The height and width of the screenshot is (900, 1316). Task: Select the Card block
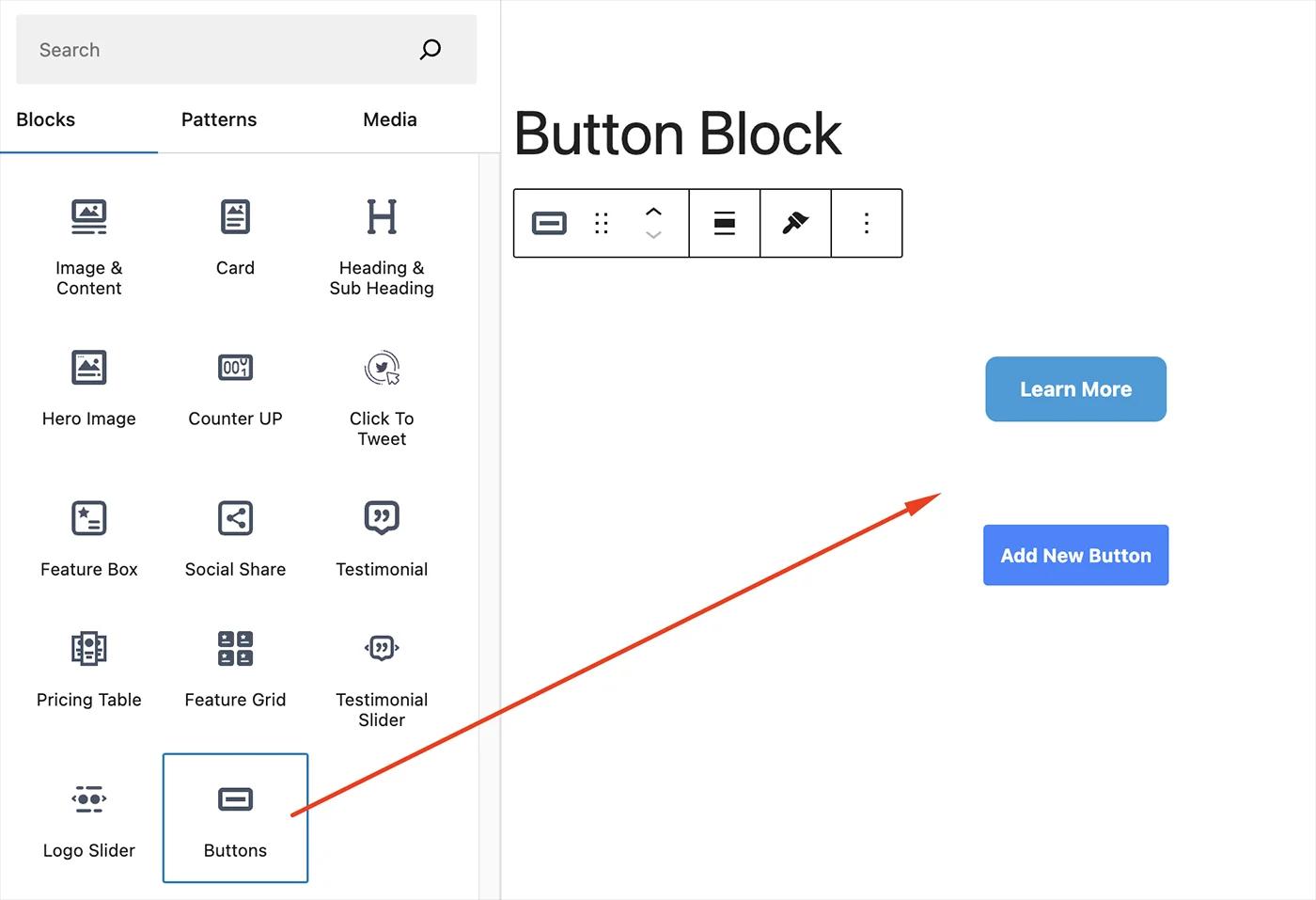pos(235,235)
